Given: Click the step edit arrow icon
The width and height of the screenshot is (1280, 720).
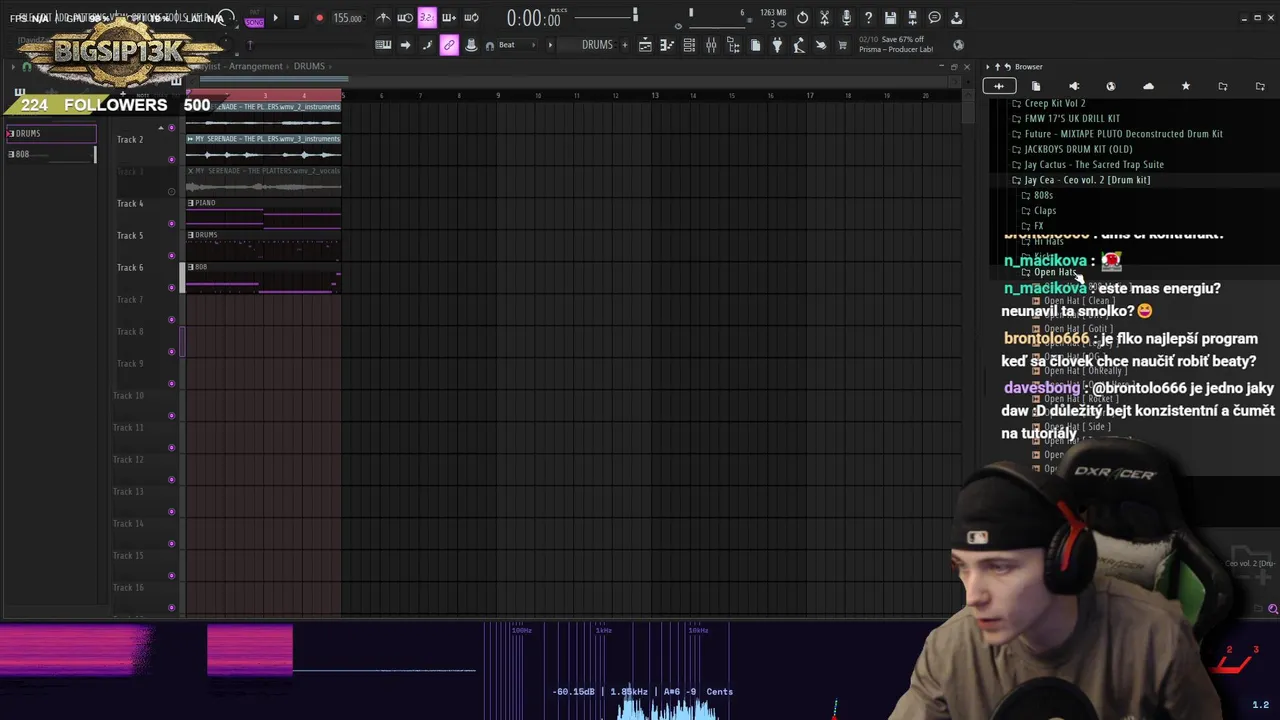Looking at the screenshot, I should (x=405, y=45).
